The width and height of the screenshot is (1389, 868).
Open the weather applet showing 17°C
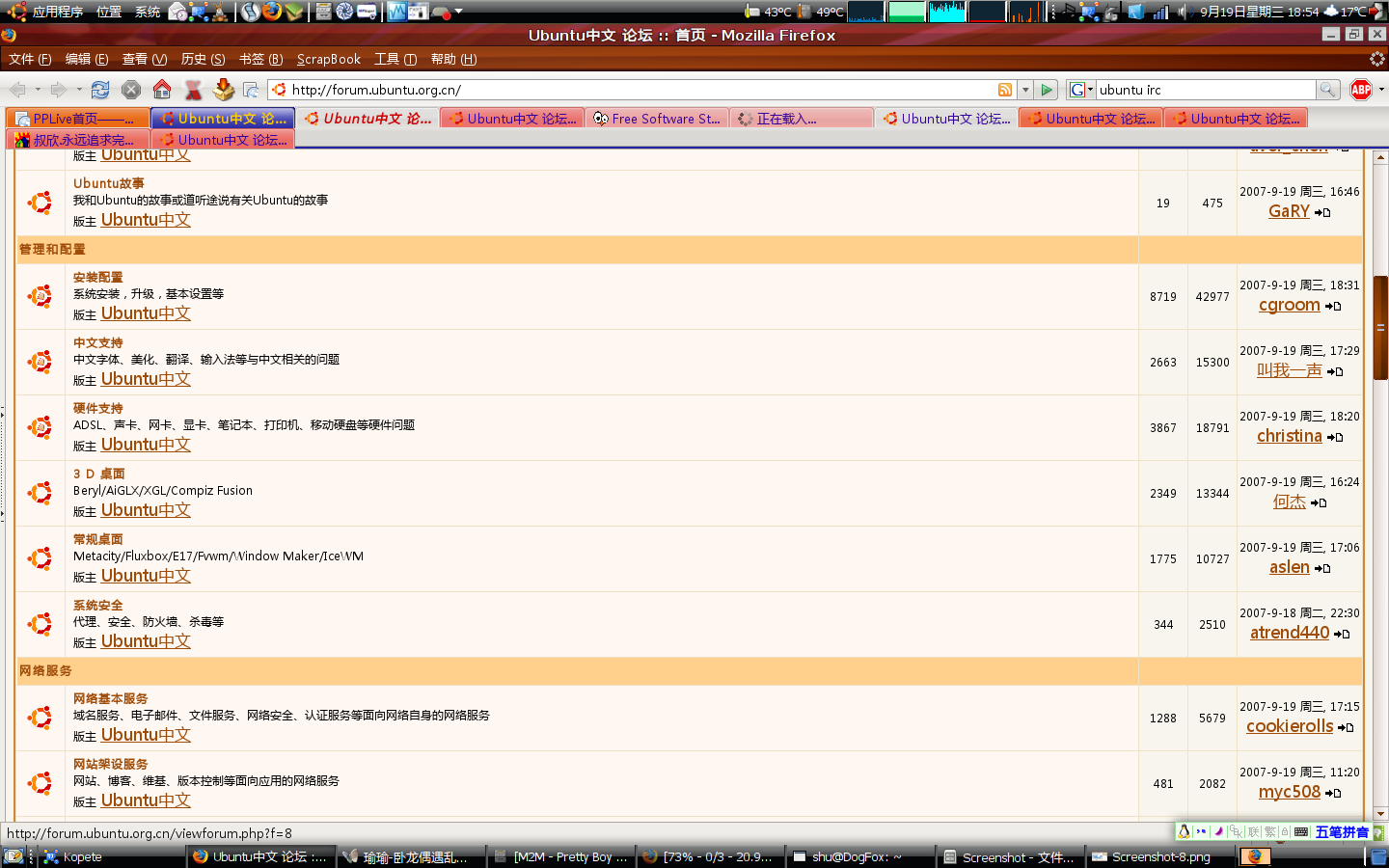pyautogui.click(x=1348, y=12)
